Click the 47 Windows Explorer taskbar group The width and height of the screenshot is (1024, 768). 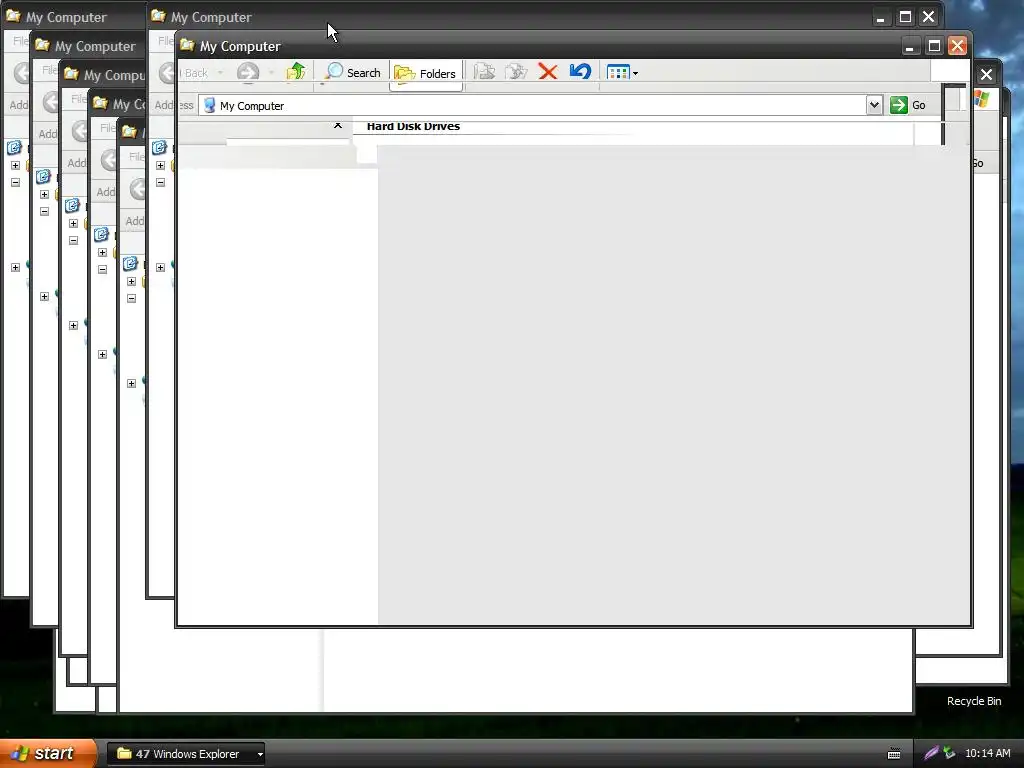(x=185, y=754)
